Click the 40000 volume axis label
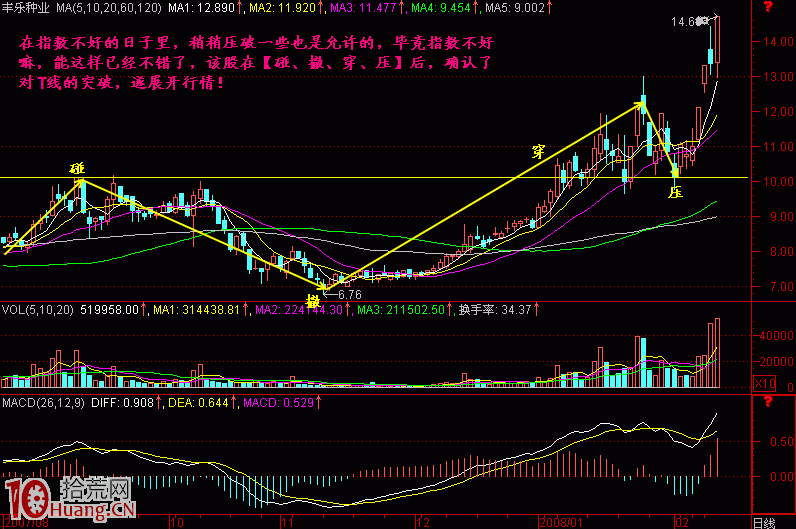The height and width of the screenshot is (529, 796). coord(777,336)
